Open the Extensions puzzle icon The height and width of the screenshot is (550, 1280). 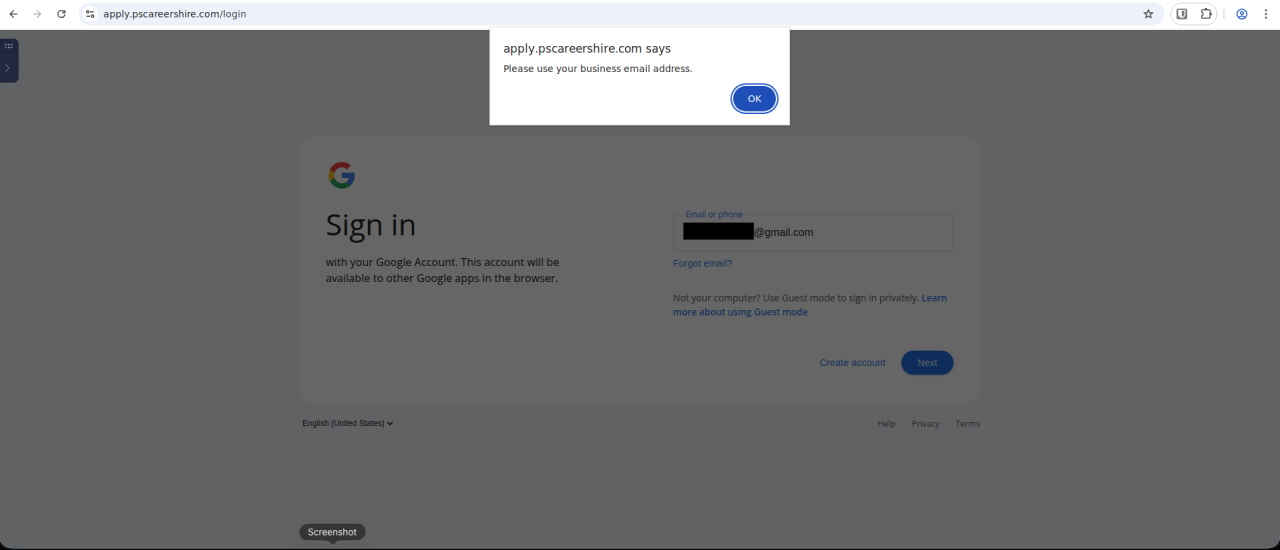click(x=1206, y=14)
